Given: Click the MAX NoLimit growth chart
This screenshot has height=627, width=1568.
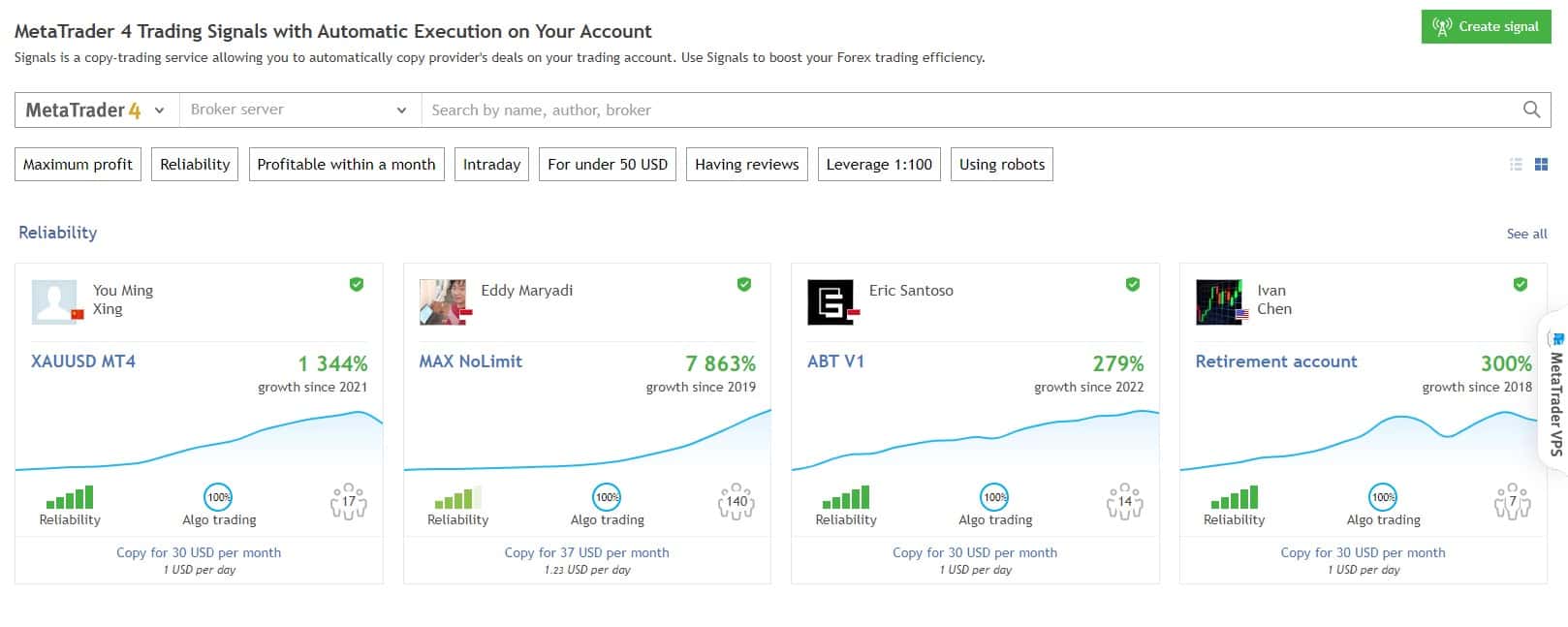Looking at the screenshot, I should [x=587, y=440].
